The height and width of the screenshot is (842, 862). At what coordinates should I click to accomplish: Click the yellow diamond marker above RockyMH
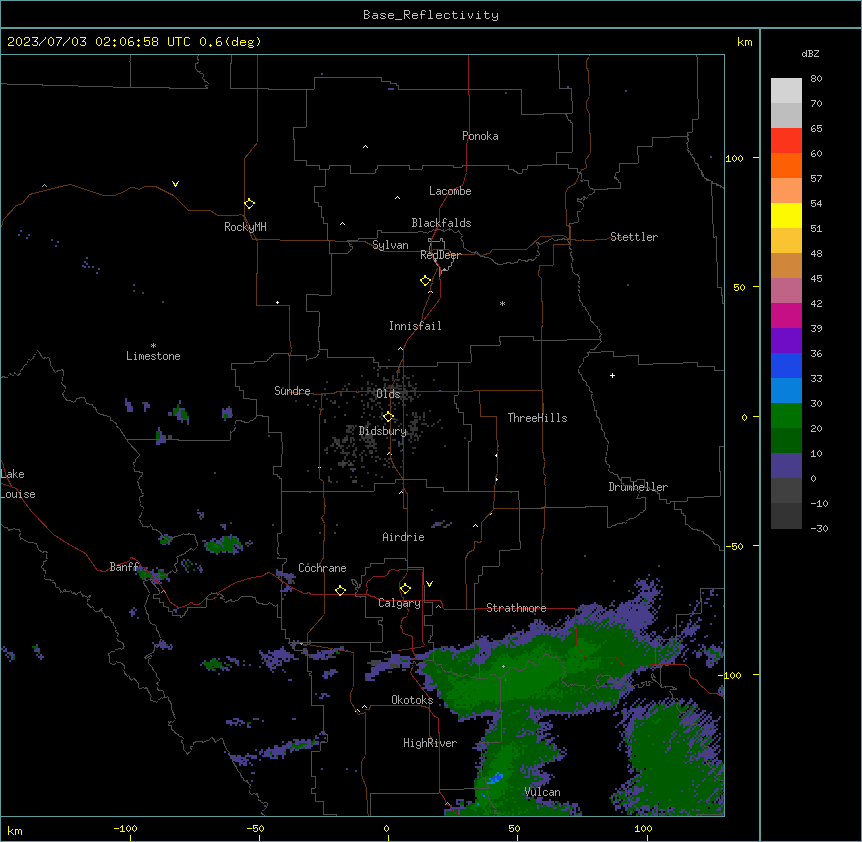(250, 204)
